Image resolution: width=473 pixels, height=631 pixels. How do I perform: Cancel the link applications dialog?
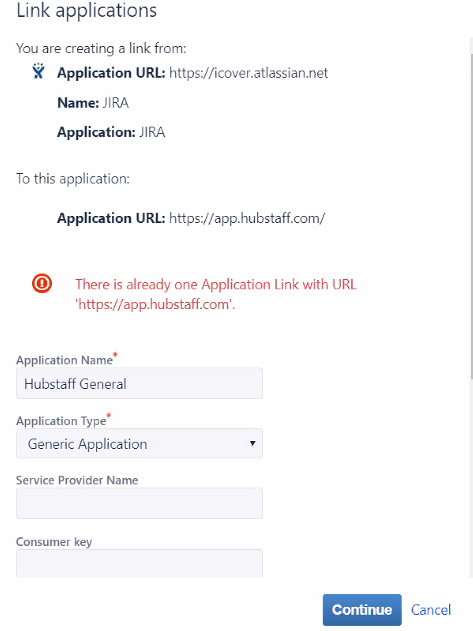431,610
